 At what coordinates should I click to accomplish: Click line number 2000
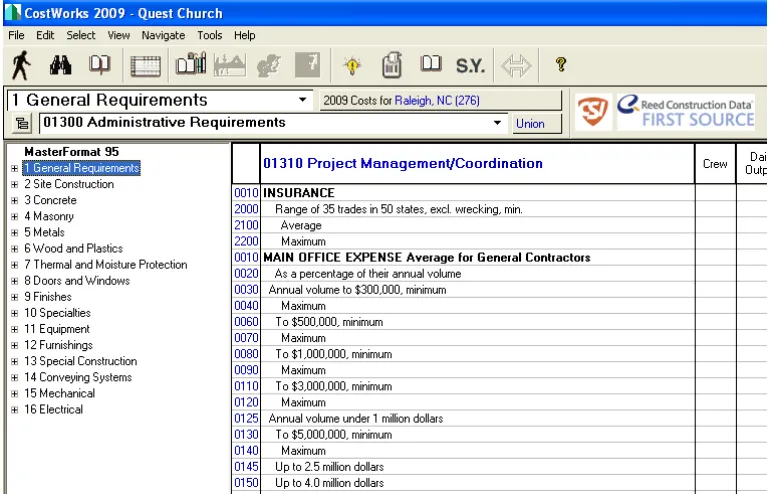(x=246, y=209)
